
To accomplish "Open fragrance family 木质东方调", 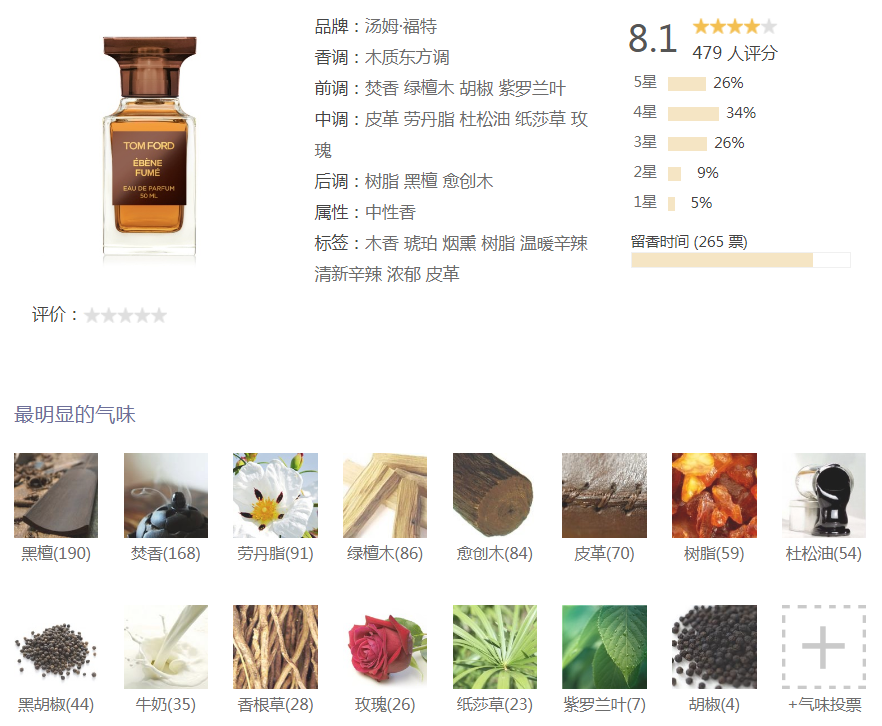I will click(407, 57).
